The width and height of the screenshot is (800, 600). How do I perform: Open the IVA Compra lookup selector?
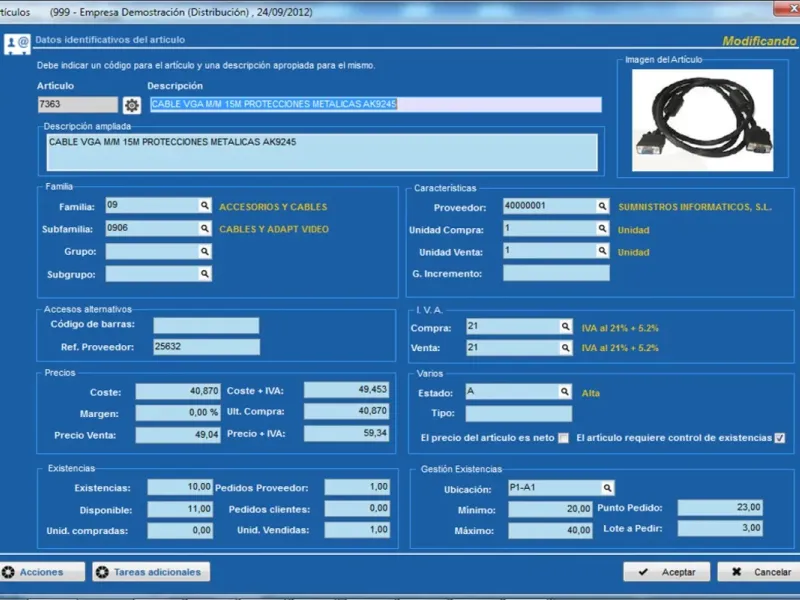[x=565, y=327]
